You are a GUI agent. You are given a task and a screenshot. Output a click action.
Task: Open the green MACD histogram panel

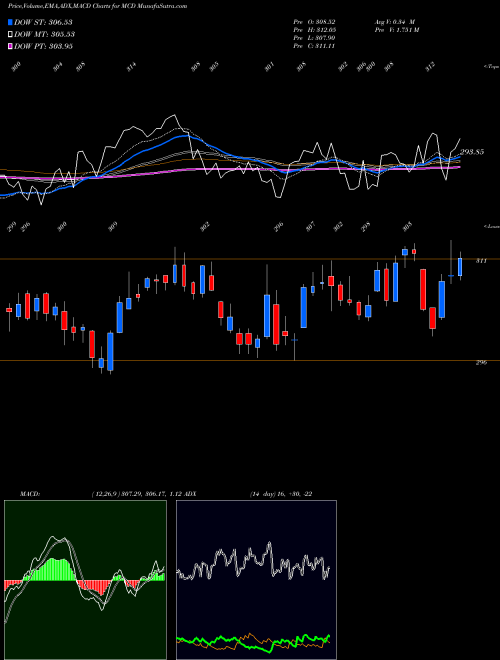click(85, 580)
